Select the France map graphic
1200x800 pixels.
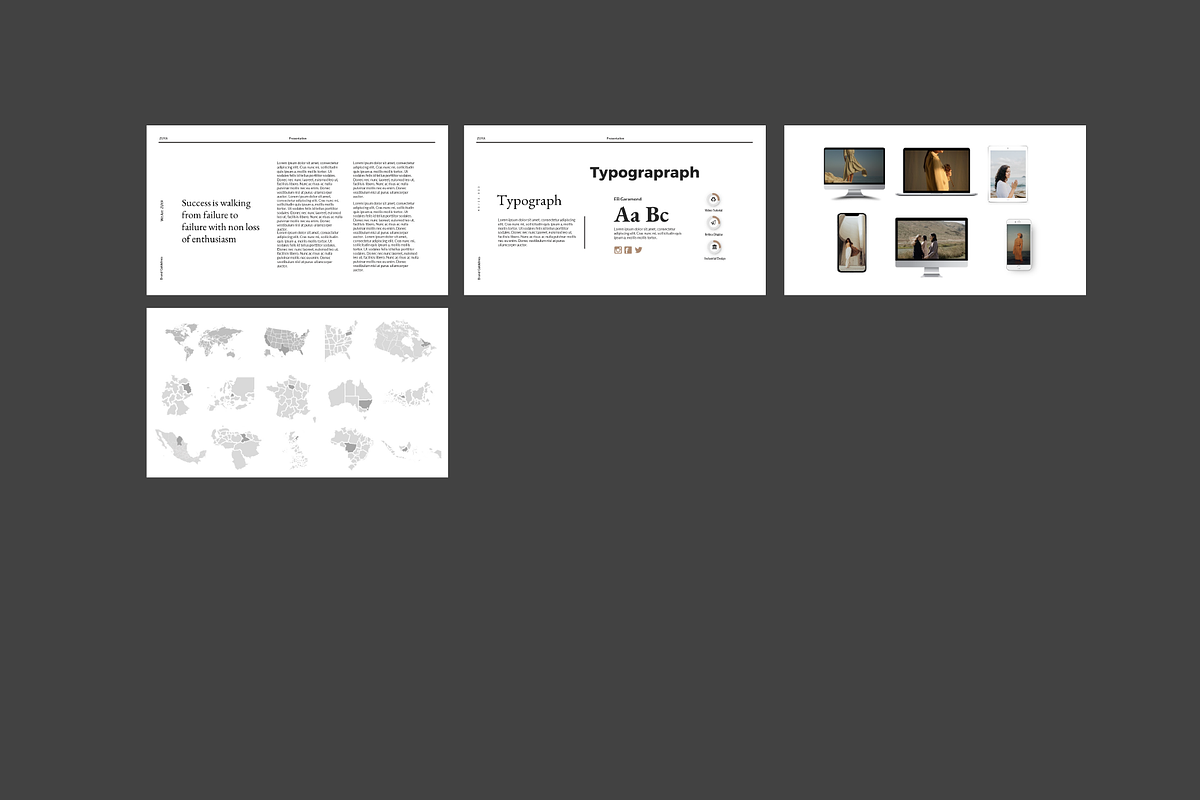point(290,399)
